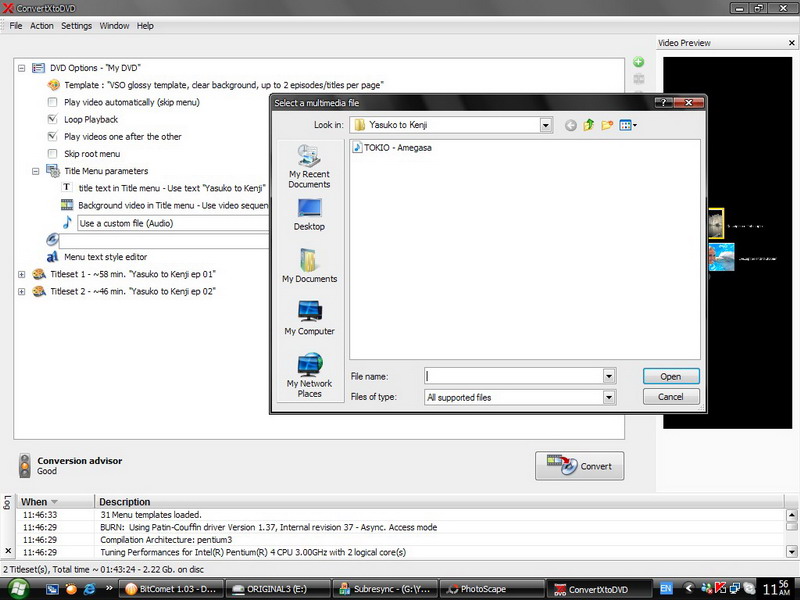The image size is (800, 600).
Task: Open My Documents in the places bar
Action: click(309, 266)
